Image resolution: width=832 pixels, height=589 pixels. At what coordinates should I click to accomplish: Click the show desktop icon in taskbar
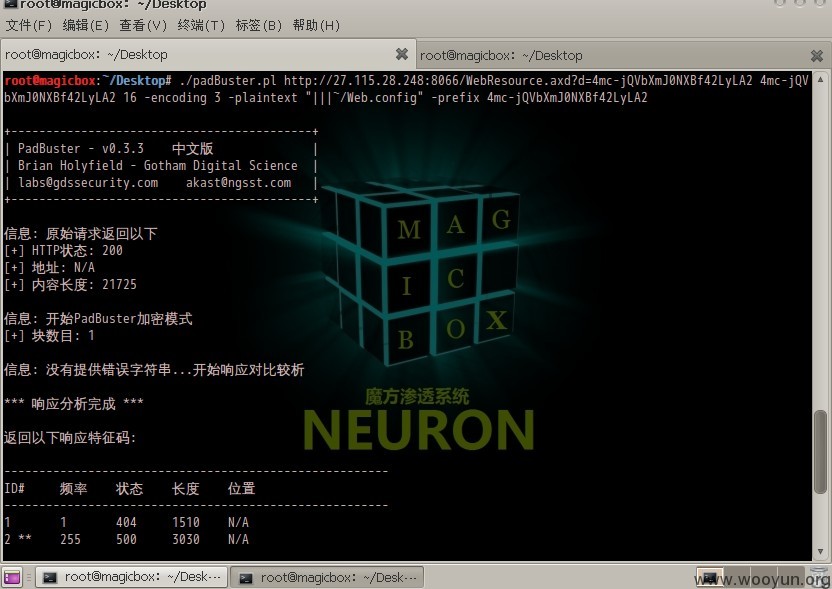tap(12, 577)
